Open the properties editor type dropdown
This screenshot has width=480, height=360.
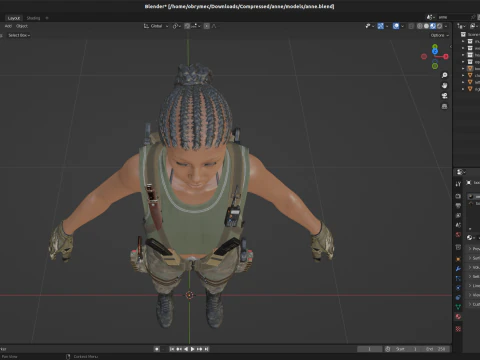pos(461,172)
